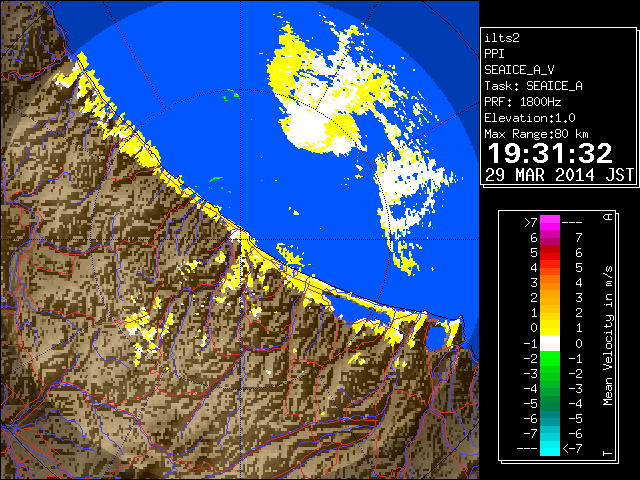Image resolution: width=640 pixels, height=480 pixels.
Task: Click the radar name label ilts2
Action: 502,38
